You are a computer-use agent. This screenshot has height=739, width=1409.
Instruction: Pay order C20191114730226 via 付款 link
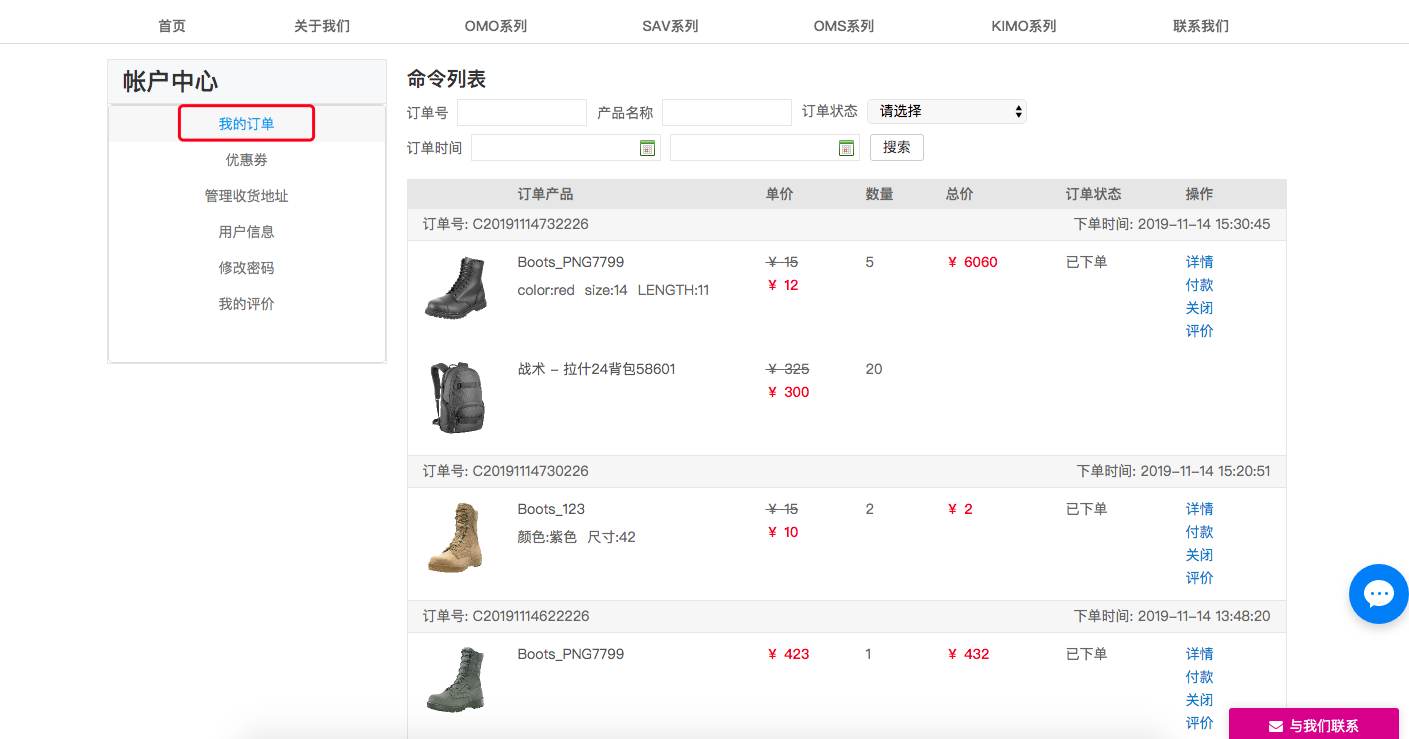(1199, 531)
